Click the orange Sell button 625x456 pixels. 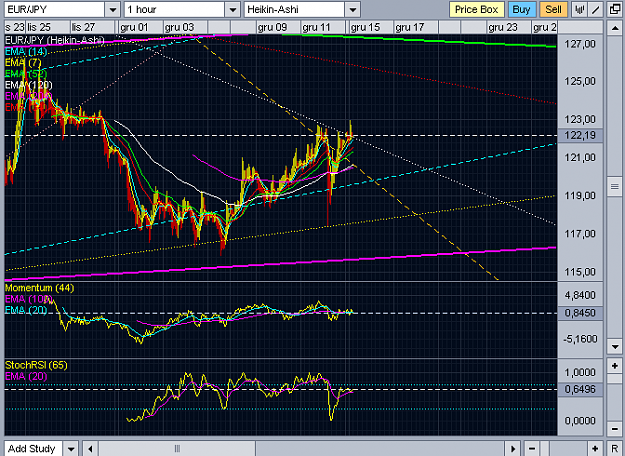pyautogui.click(x=553, y=10)
